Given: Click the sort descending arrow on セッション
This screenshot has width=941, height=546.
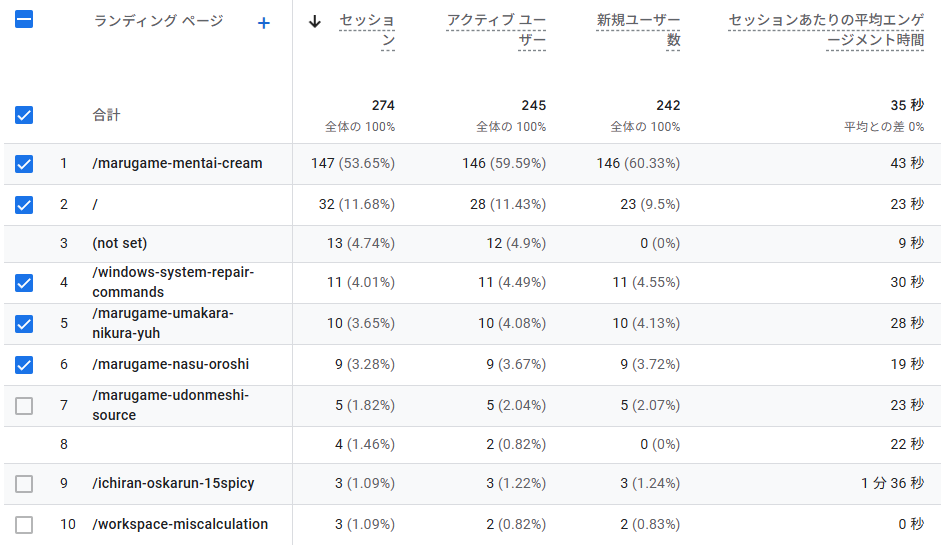Looking at the screenshot, I should click(x=314, y=22).
